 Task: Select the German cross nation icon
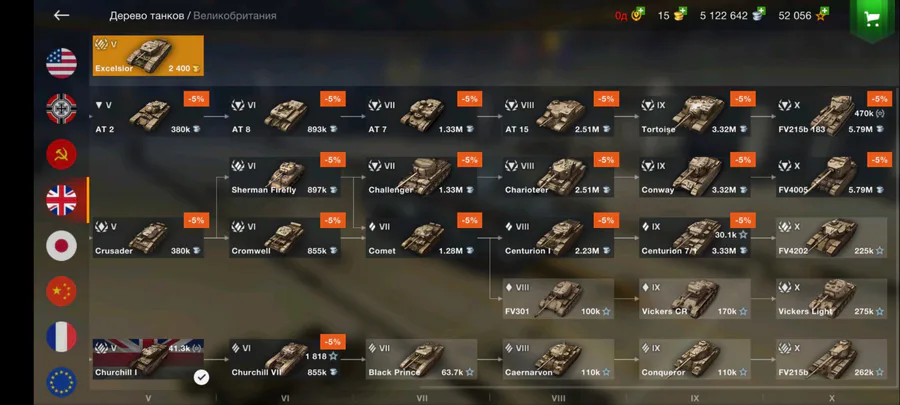61,109
